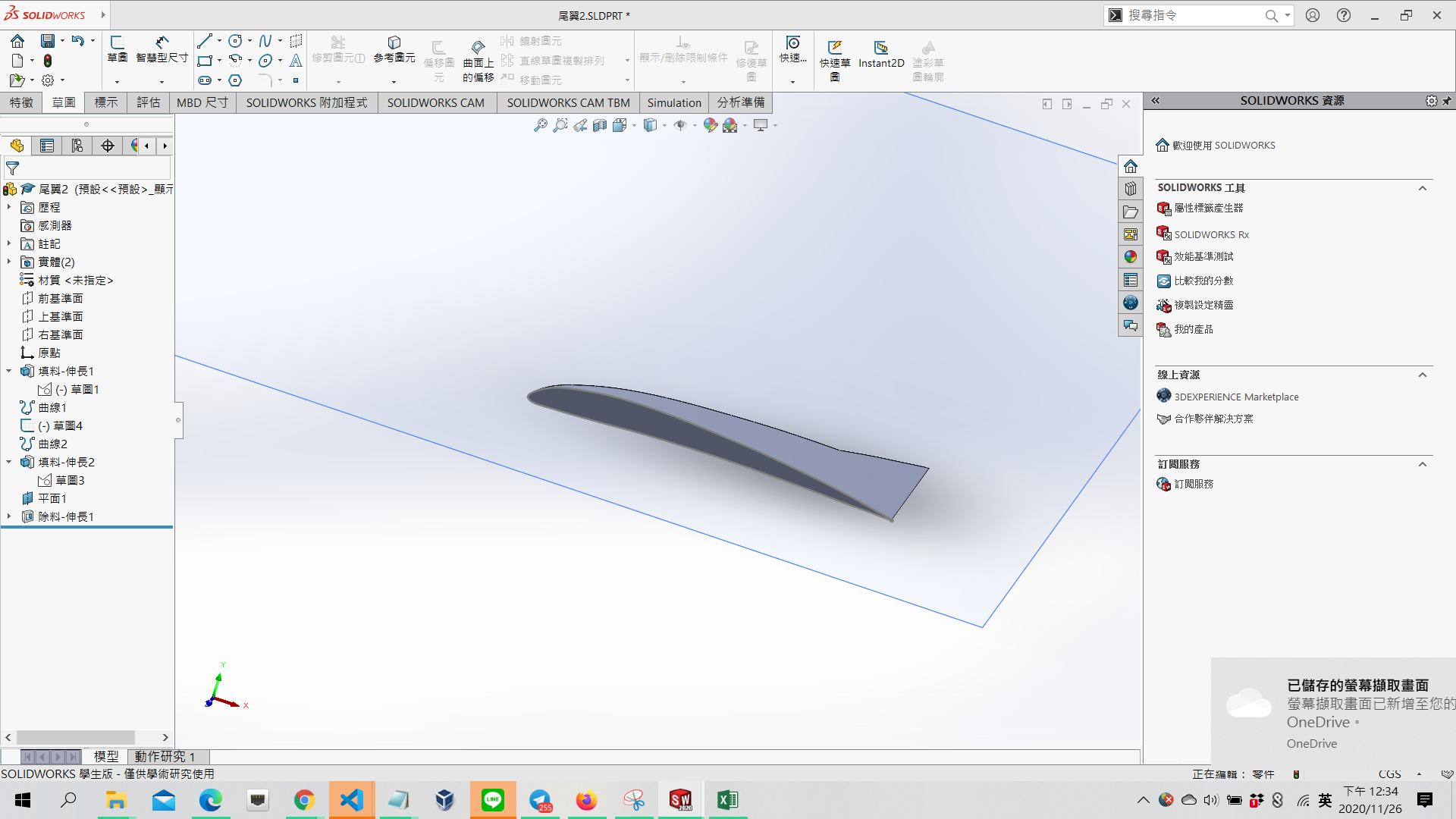Switch to the 評估 Evaluate tab
1456x819 pixels.
point(149,102)
